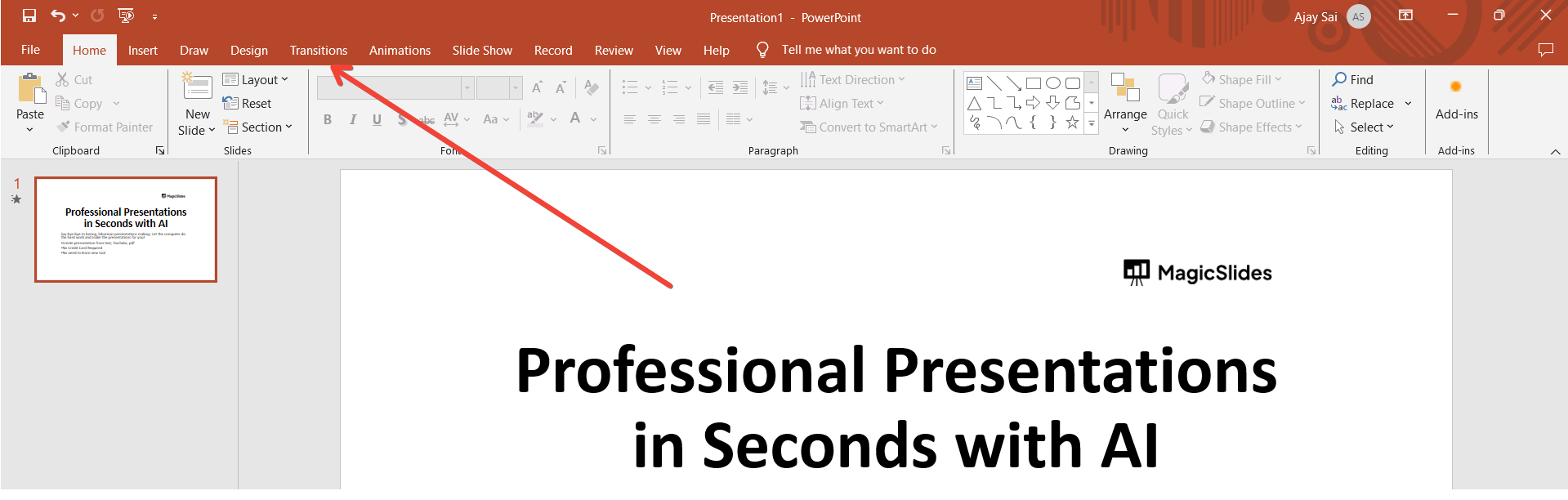Click the Increase Font Size icon
This screenshot has width=1568, height=500.
[537, 87]
